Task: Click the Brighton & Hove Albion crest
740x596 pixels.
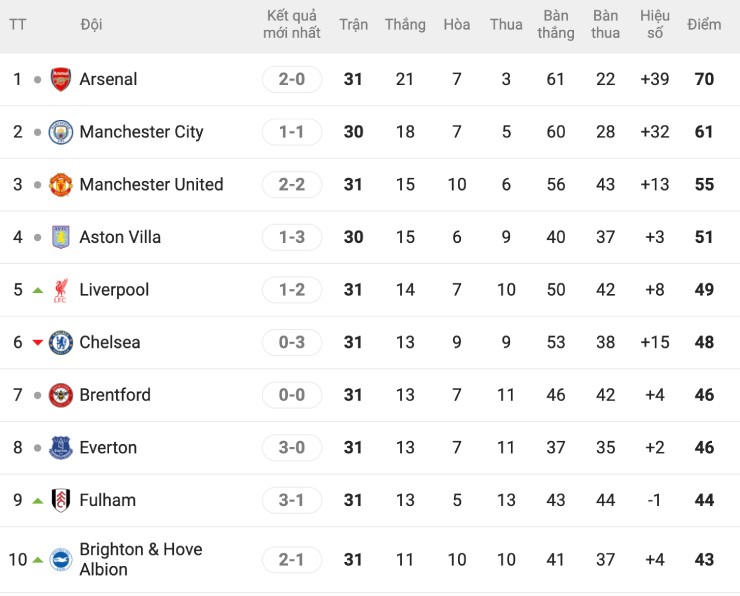Action: [61, 560]
